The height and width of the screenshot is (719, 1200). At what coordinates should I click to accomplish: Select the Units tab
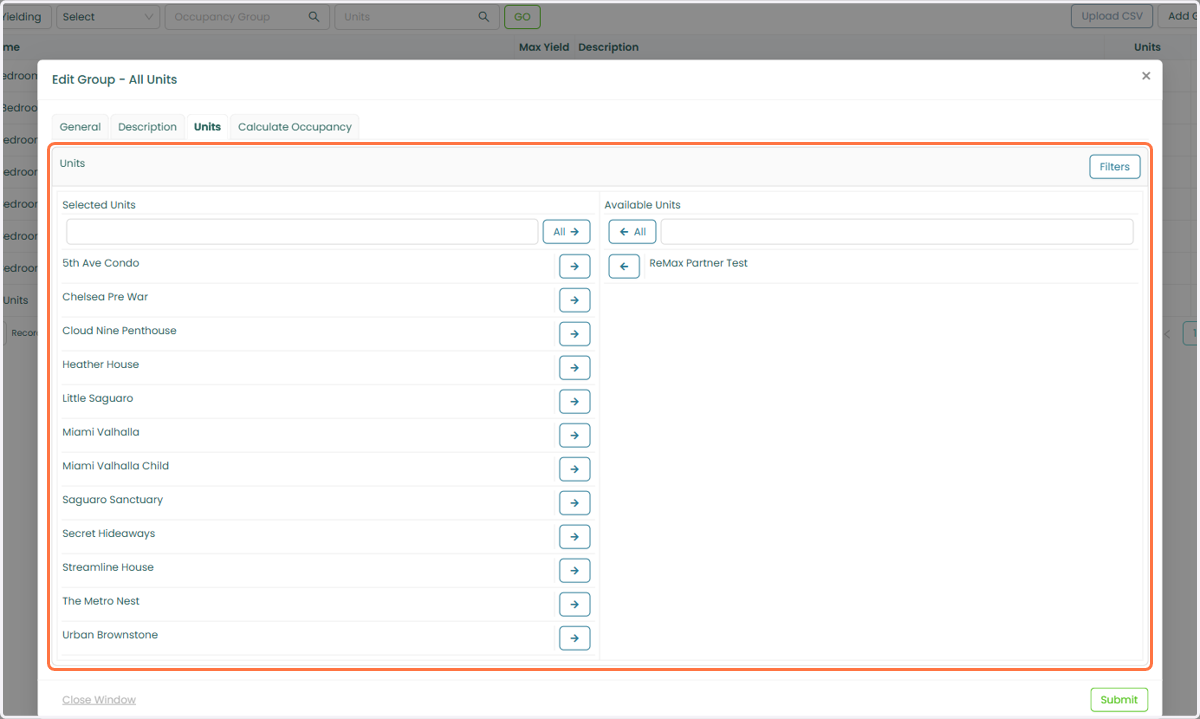coord(207,127)
